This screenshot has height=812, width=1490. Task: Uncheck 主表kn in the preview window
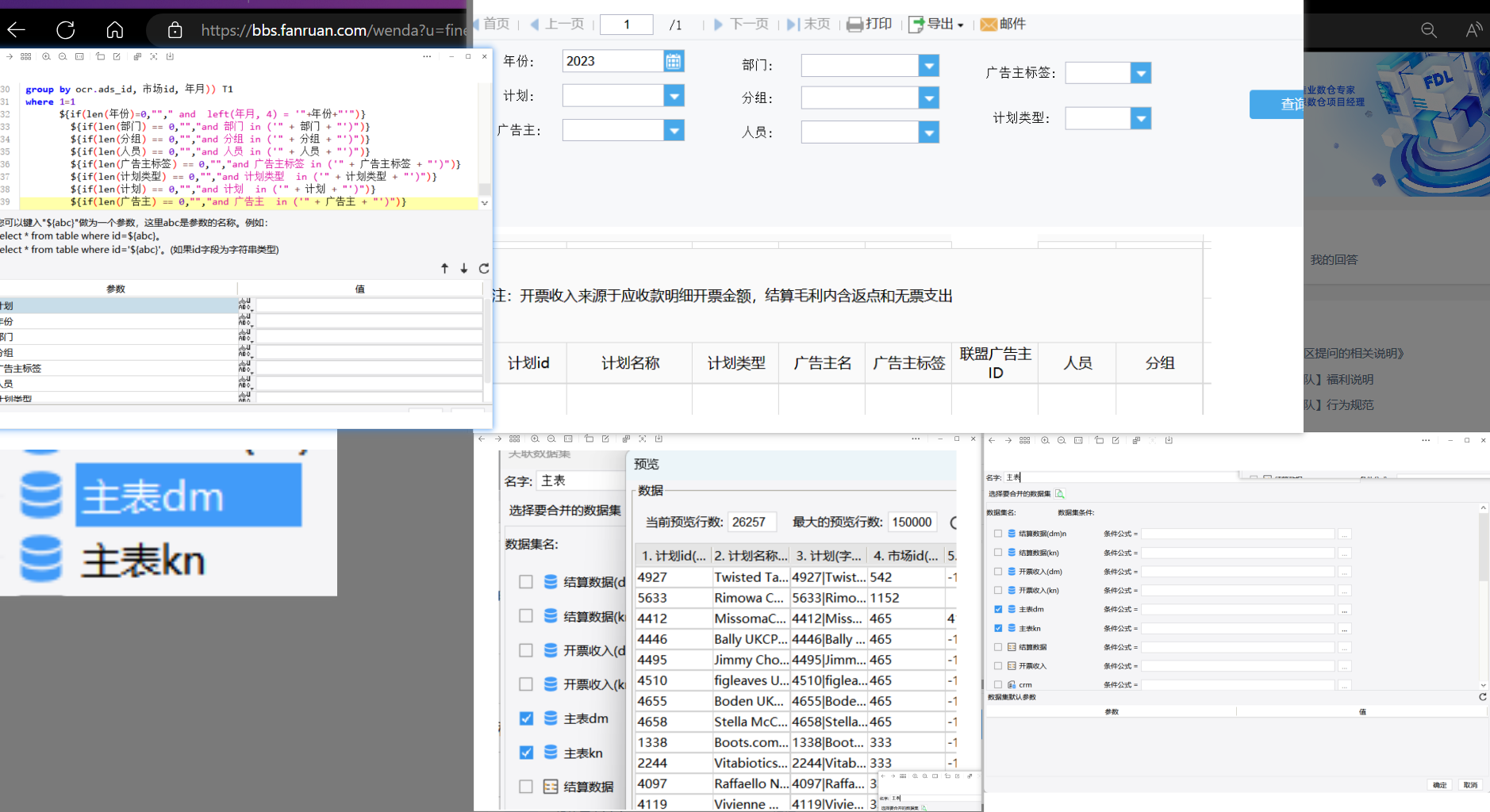pos(525,753)
